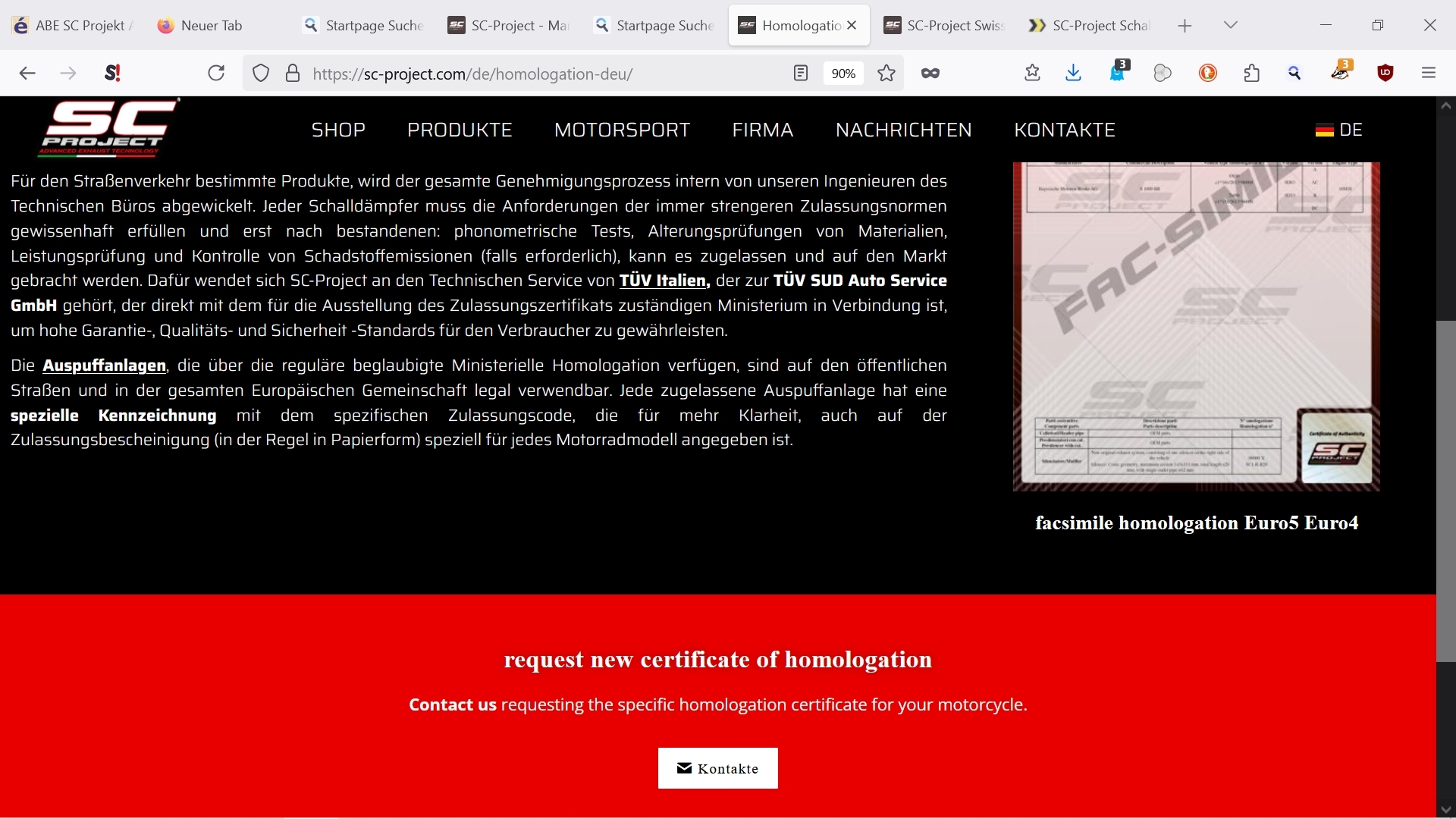The height and width of the screenshot is (819, 1456).
Task: Click the private mask icon next to address bar
Action: tap(930, 74)
